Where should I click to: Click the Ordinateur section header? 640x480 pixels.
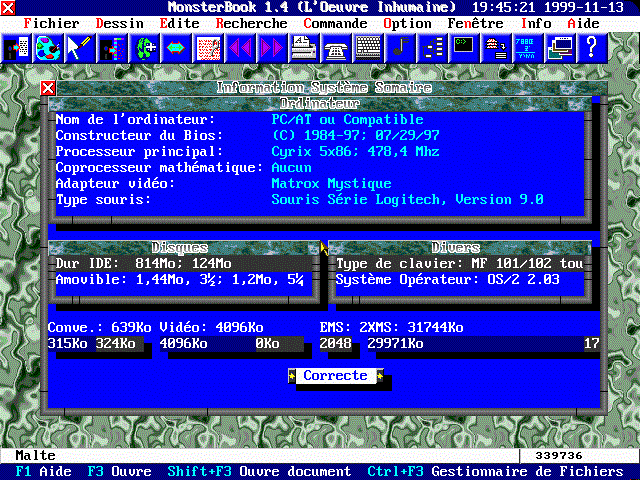320,104
